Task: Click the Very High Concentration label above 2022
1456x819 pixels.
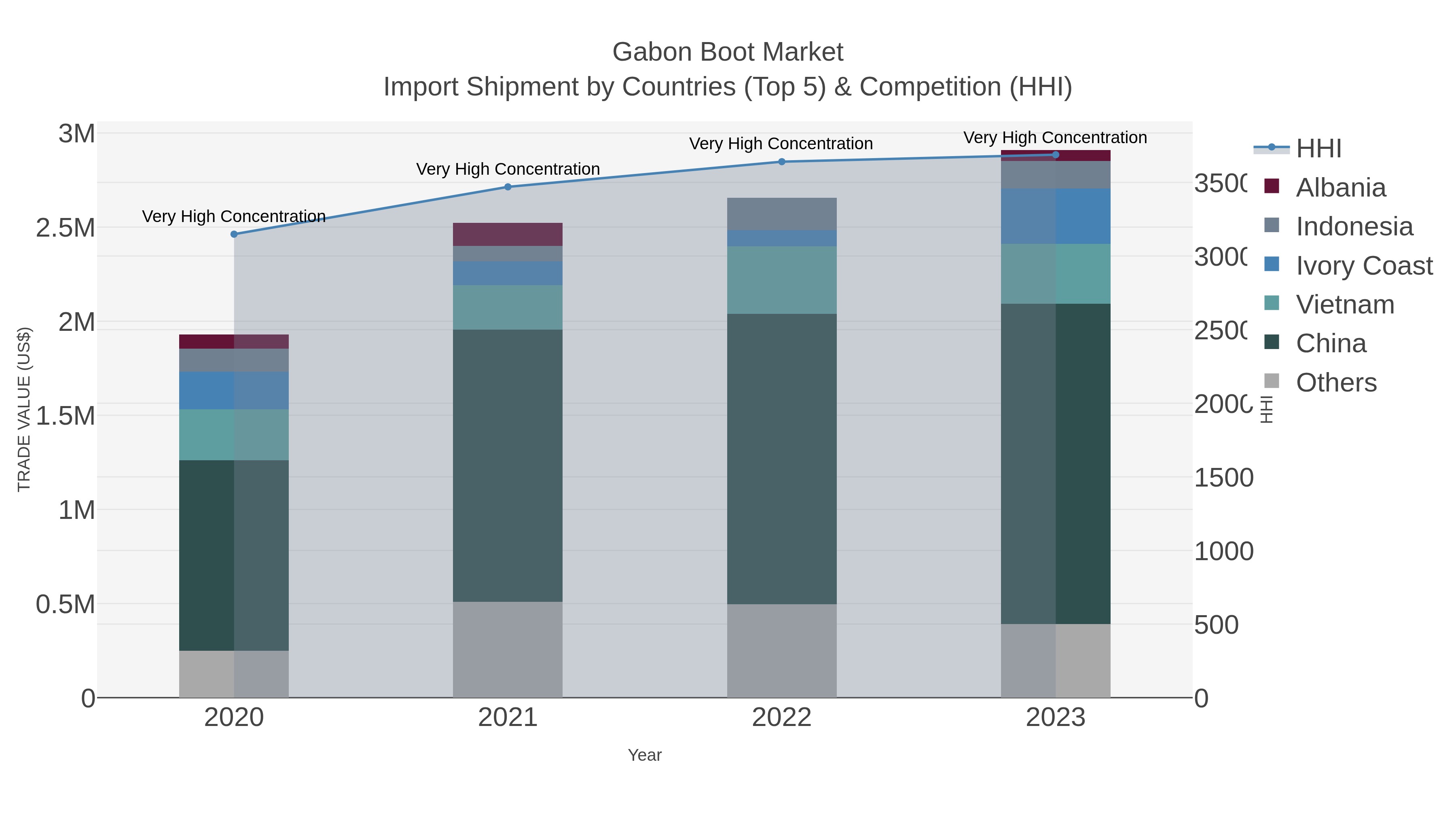Action: (781, 144)
